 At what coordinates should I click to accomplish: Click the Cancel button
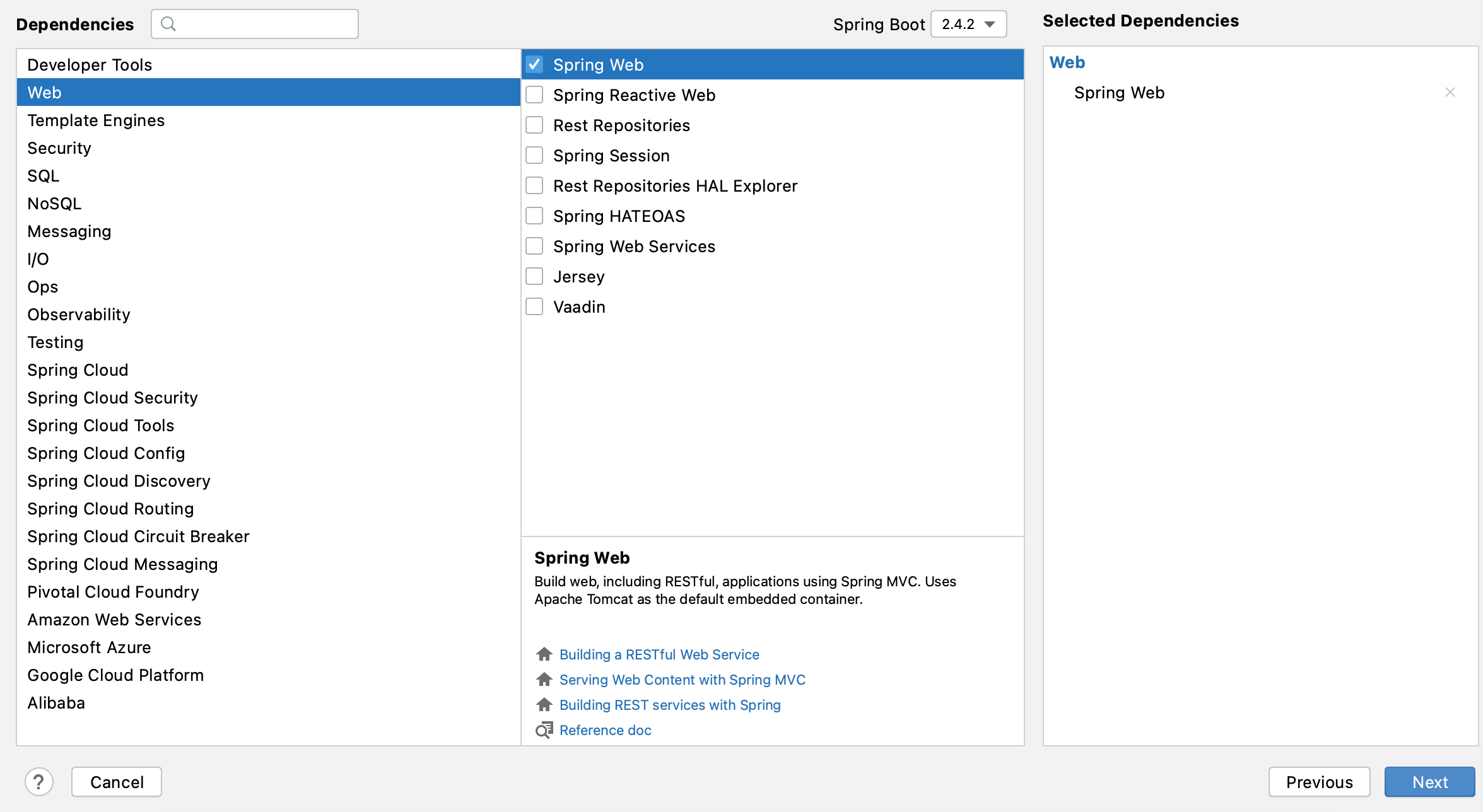tap(117, 782)
